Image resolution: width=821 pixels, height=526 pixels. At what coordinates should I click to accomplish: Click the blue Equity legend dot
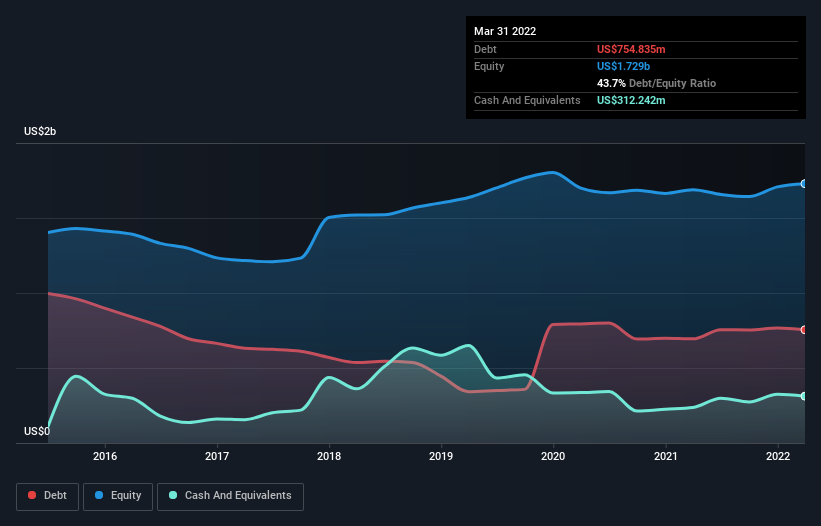coord(99,495)
